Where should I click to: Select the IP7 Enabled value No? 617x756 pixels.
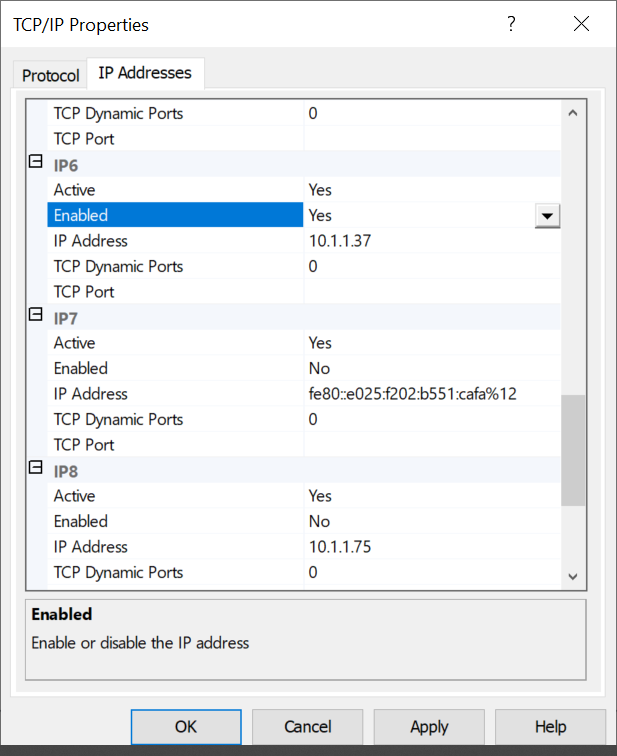click(x=320, y=369)
